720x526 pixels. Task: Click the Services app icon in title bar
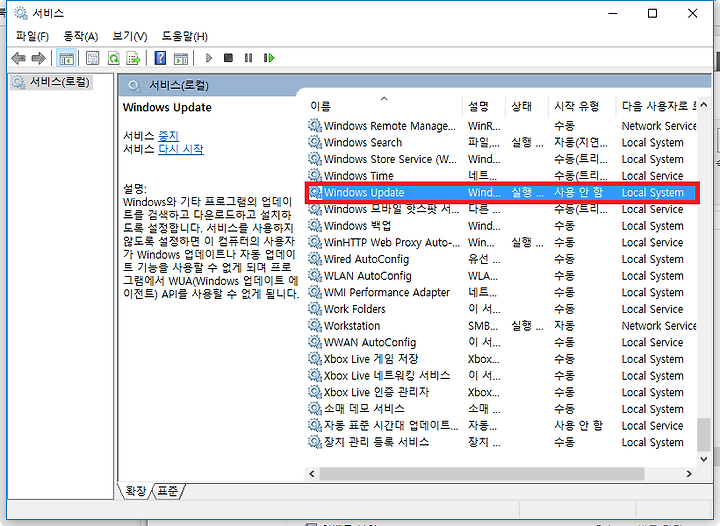21,13
